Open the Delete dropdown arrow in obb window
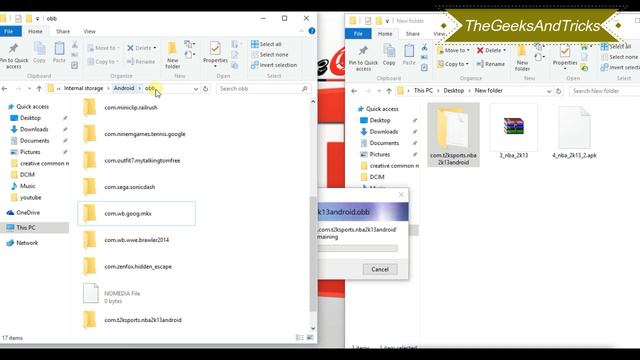 (x=155, y=48)
